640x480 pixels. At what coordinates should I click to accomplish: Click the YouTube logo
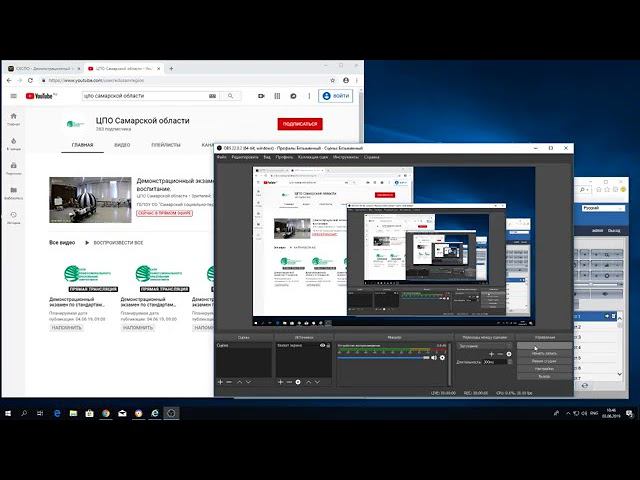point(41,96)
